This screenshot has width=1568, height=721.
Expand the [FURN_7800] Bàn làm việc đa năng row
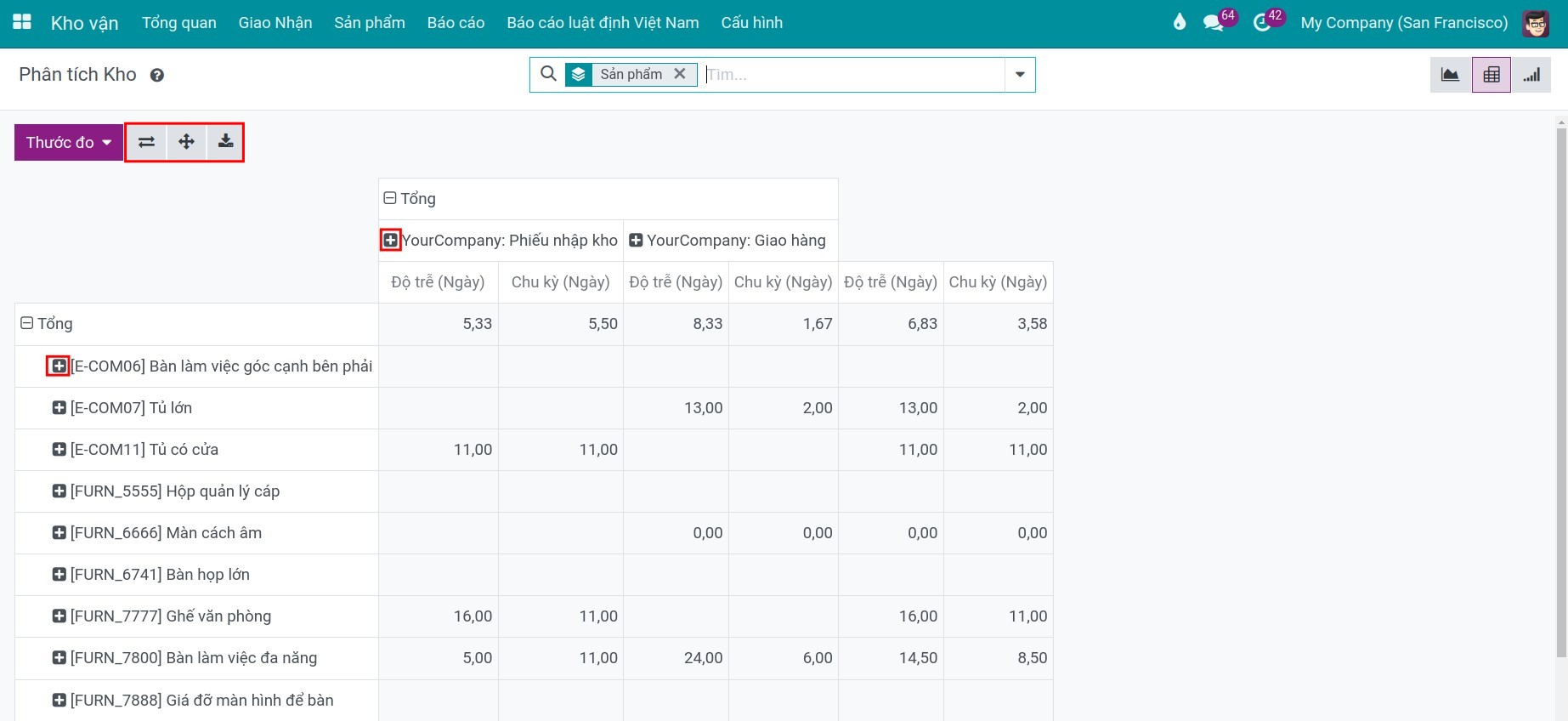tap(59, 657)
